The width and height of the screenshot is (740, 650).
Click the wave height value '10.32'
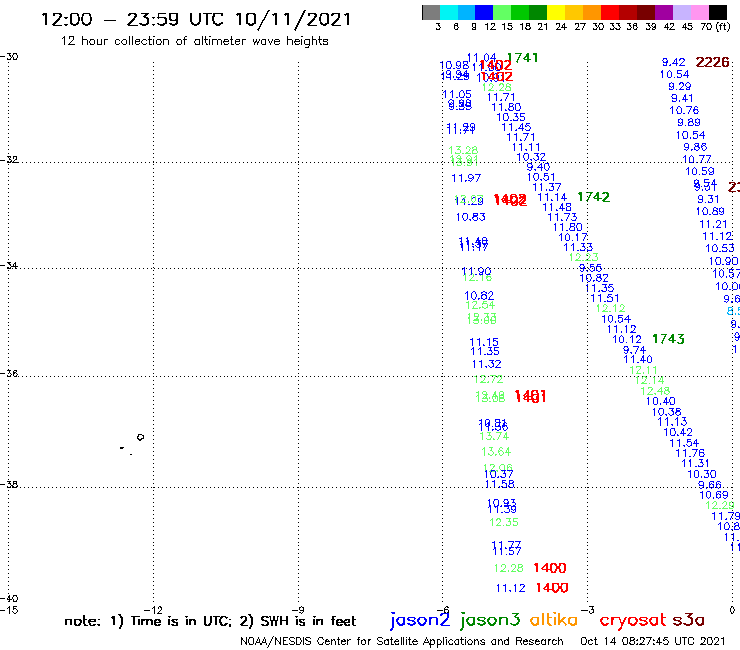point(531,157)
